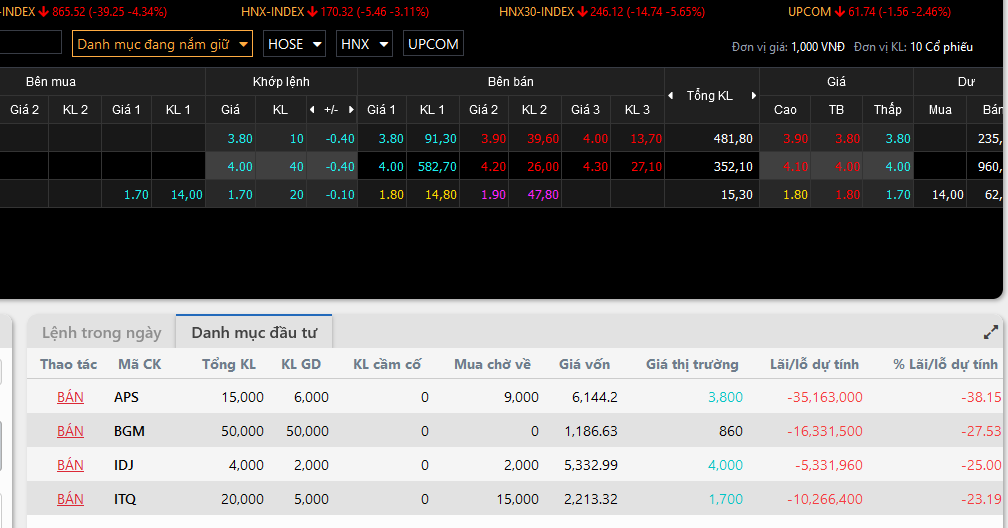
Task: Select the IDJ stock code in portfolio
Action: click(x=123, y=465)
